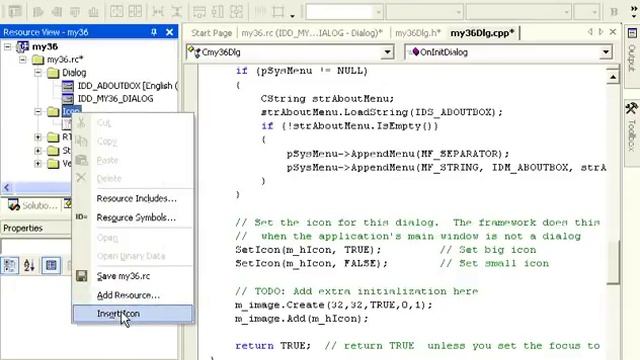
Task: Click Categorized view in Properties
Action: pos(10,266)
